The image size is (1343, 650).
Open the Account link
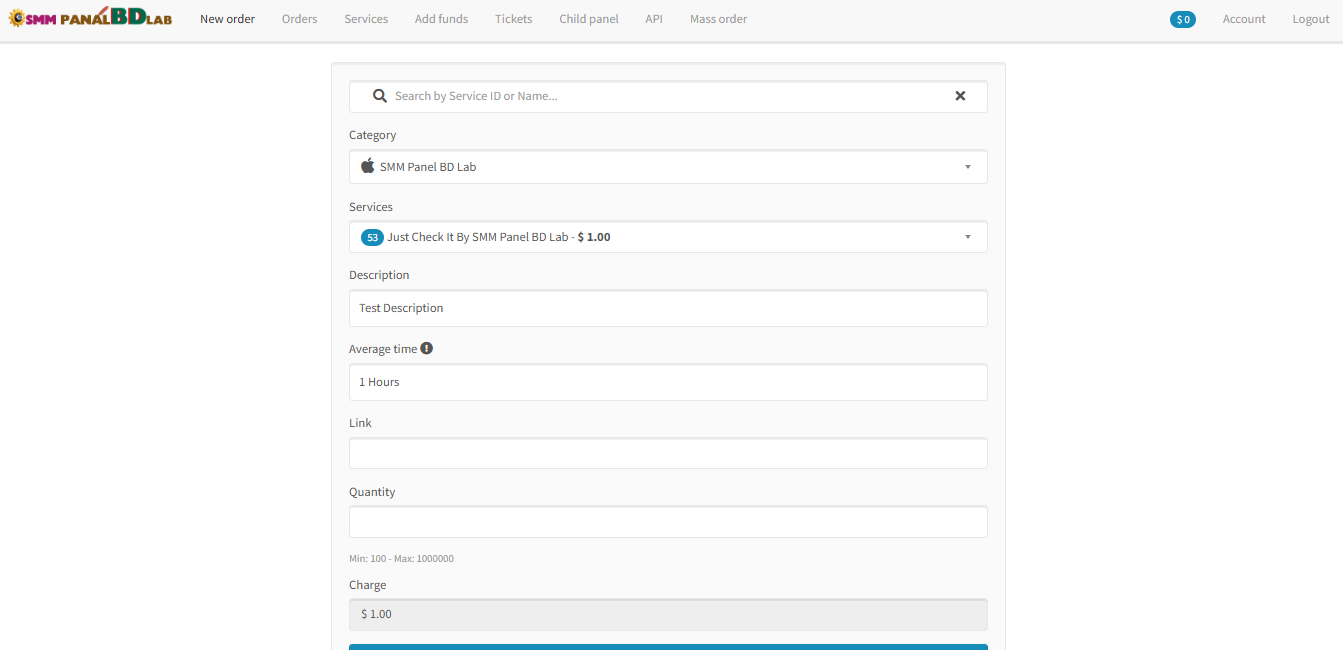coord(1243,19)
